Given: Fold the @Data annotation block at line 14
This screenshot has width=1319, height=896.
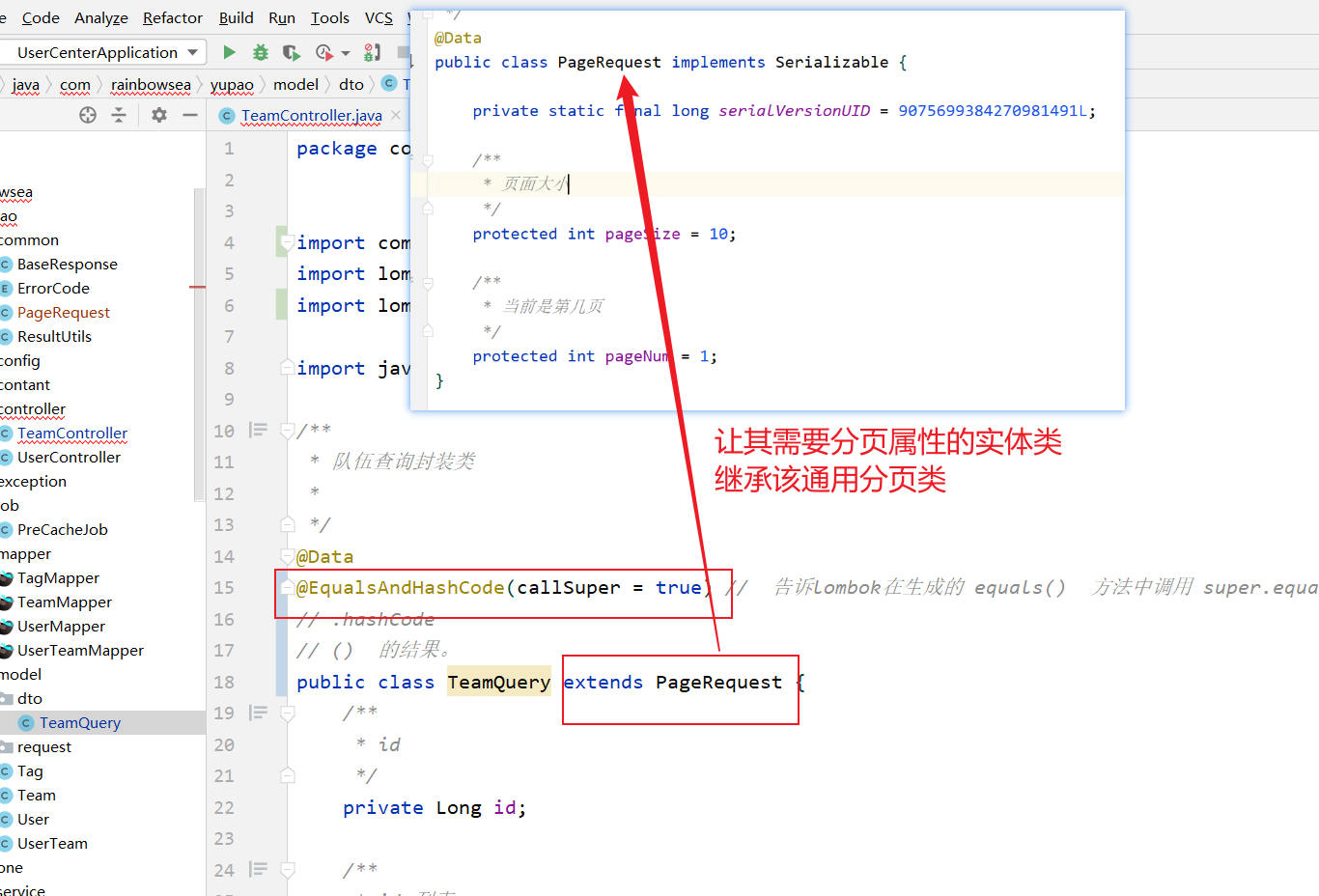Looking at the screenshot, I should [x=287, y=556].
